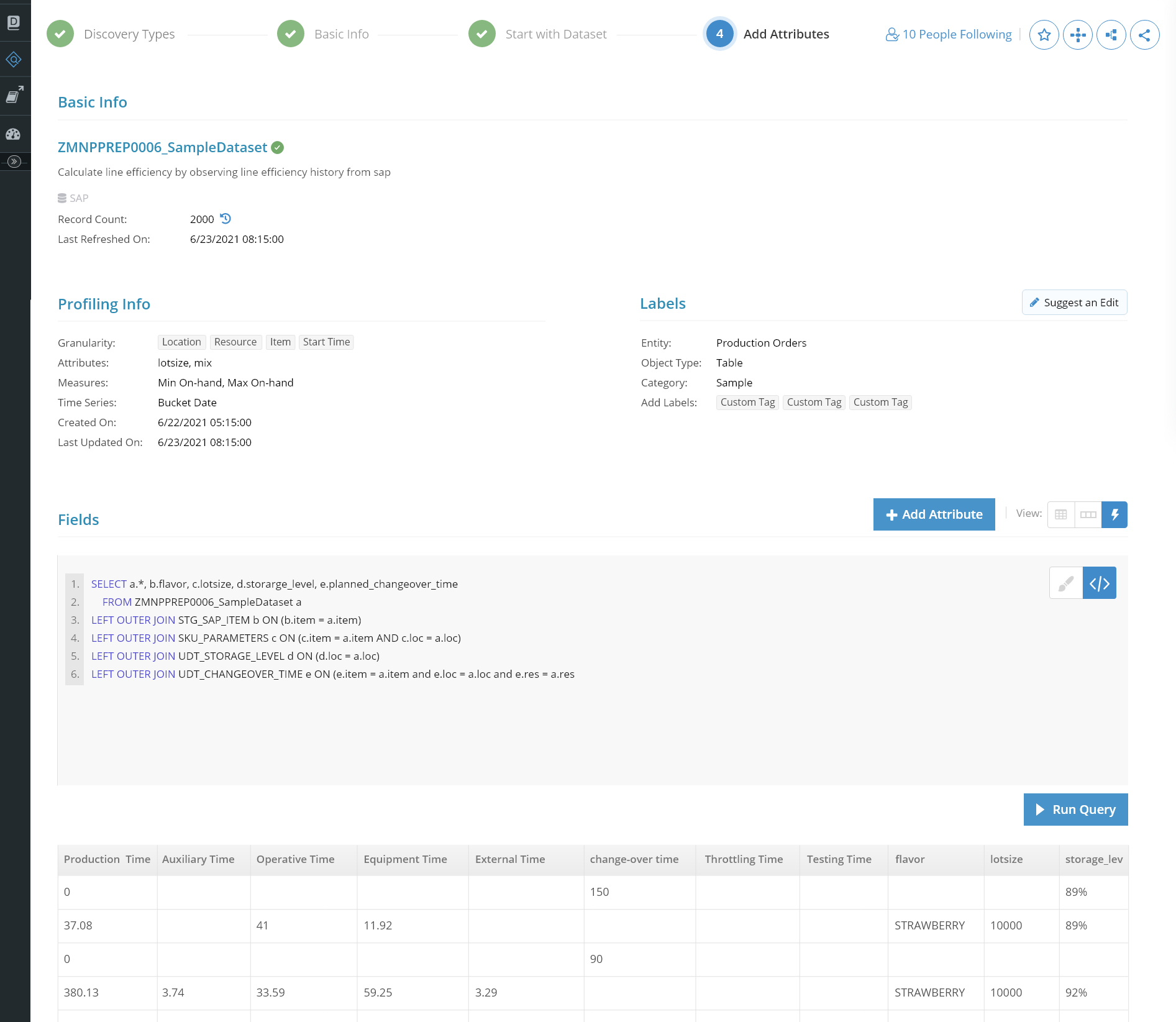Image resolution: width=1176 pixels, height=1022 pixels.
Task: Refresh record count history icon
Action: 226,219
